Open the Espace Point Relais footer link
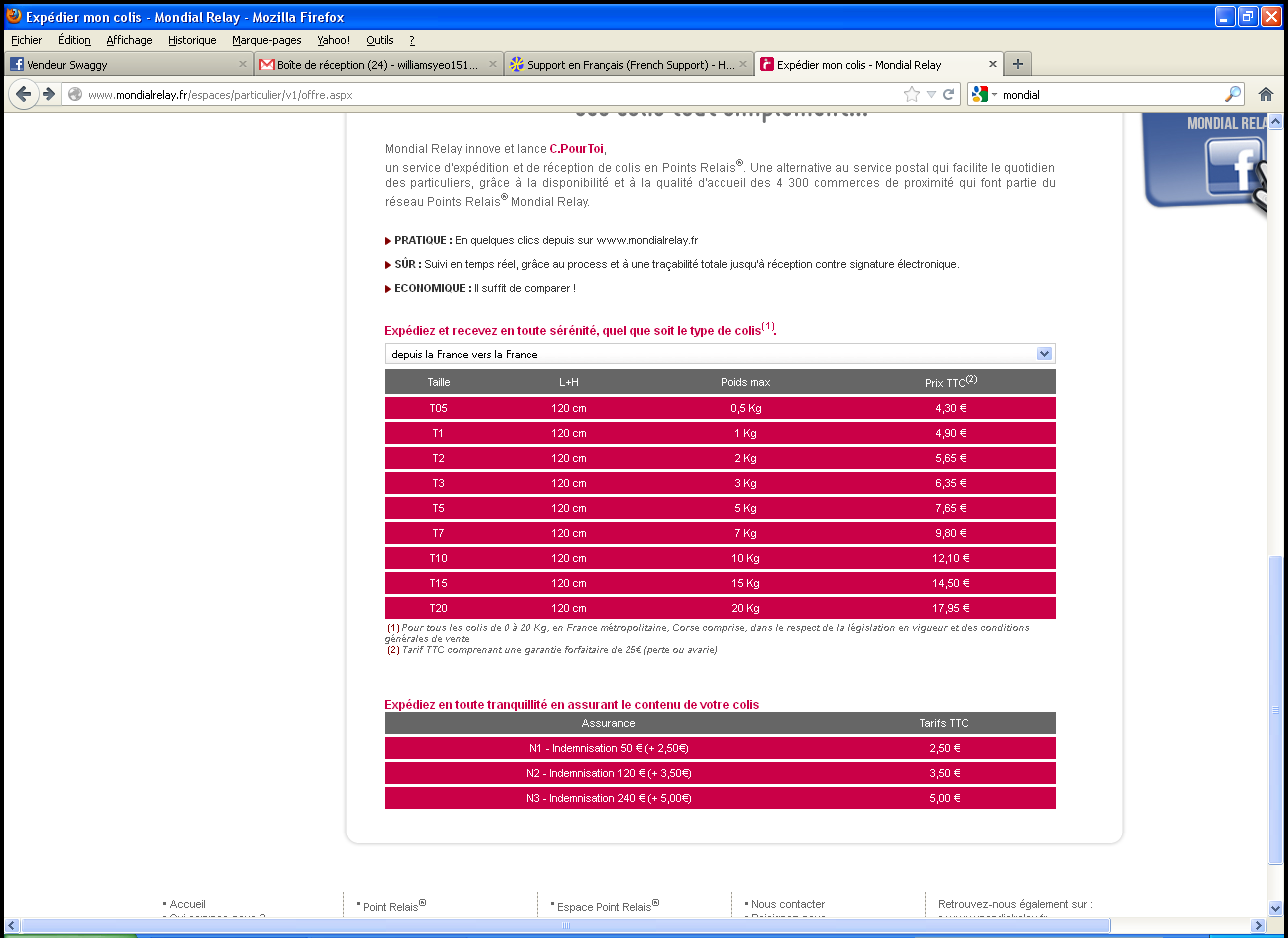 point(607,906)
